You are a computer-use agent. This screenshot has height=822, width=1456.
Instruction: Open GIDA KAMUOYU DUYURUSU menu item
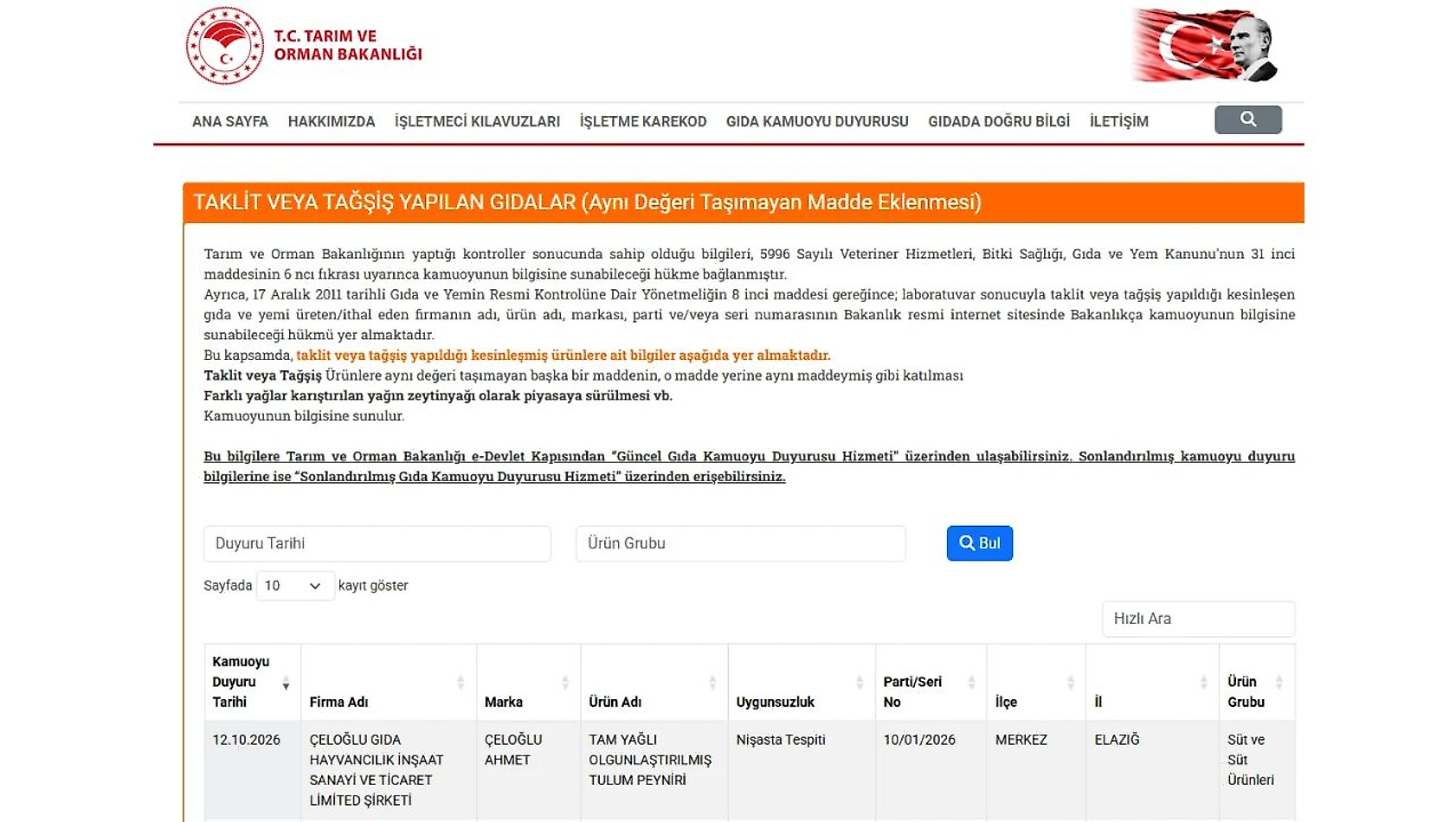tap(817, 121)
